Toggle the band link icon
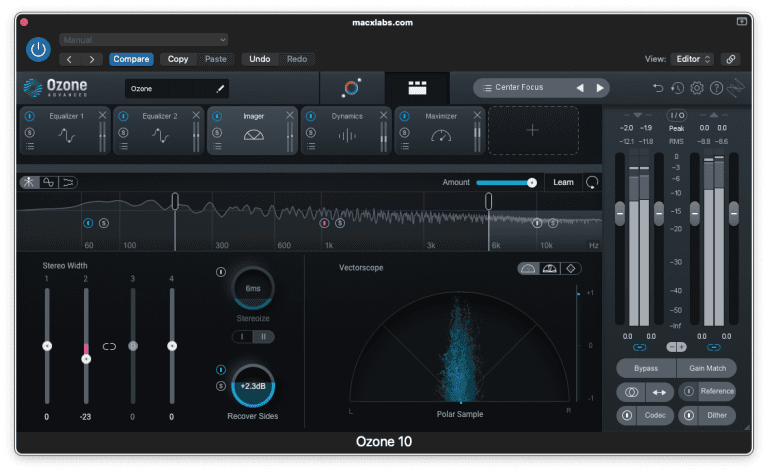 (109, 347)
